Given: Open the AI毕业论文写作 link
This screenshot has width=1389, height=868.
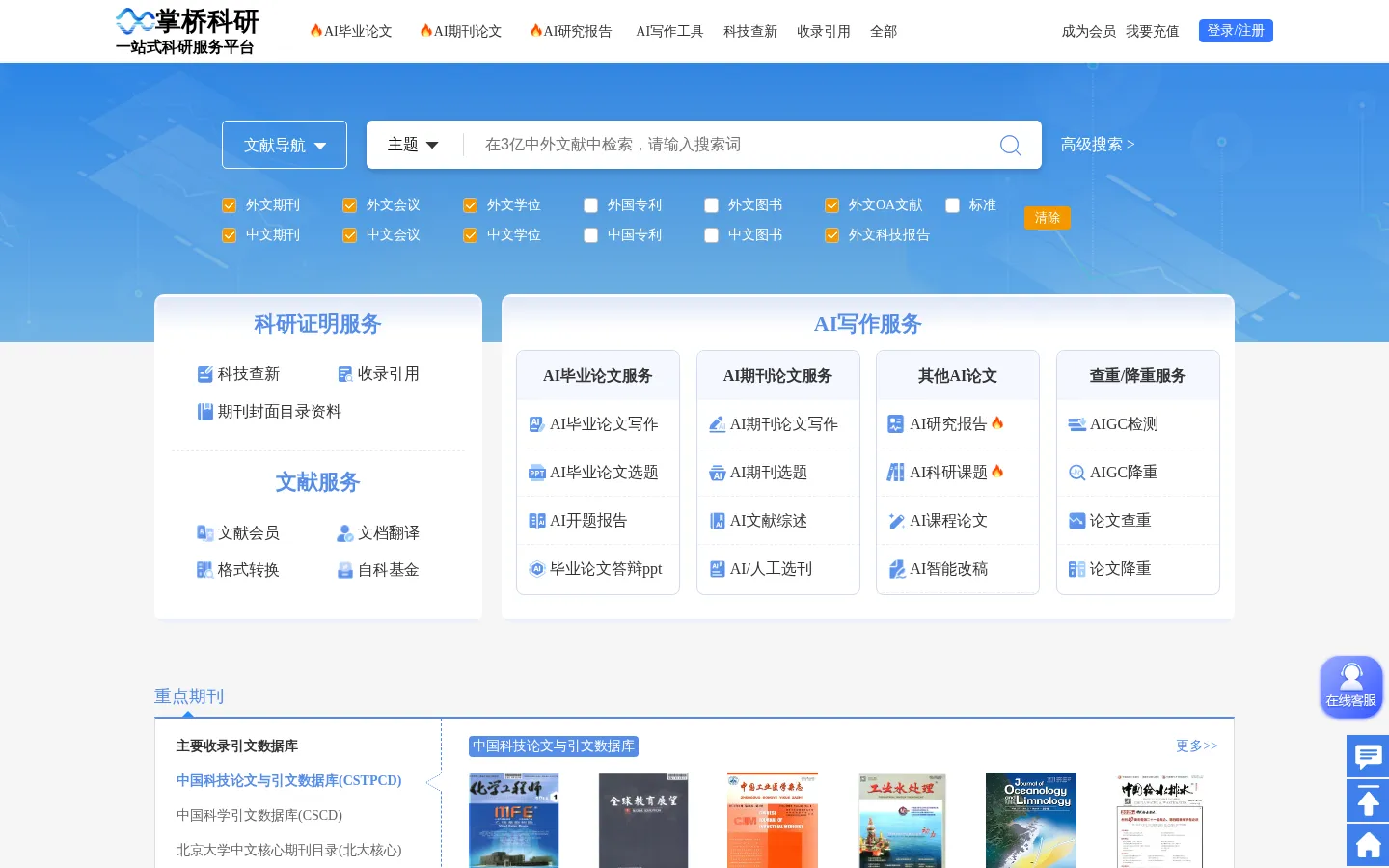Looking at the screenshot, I should pos(604,424).
